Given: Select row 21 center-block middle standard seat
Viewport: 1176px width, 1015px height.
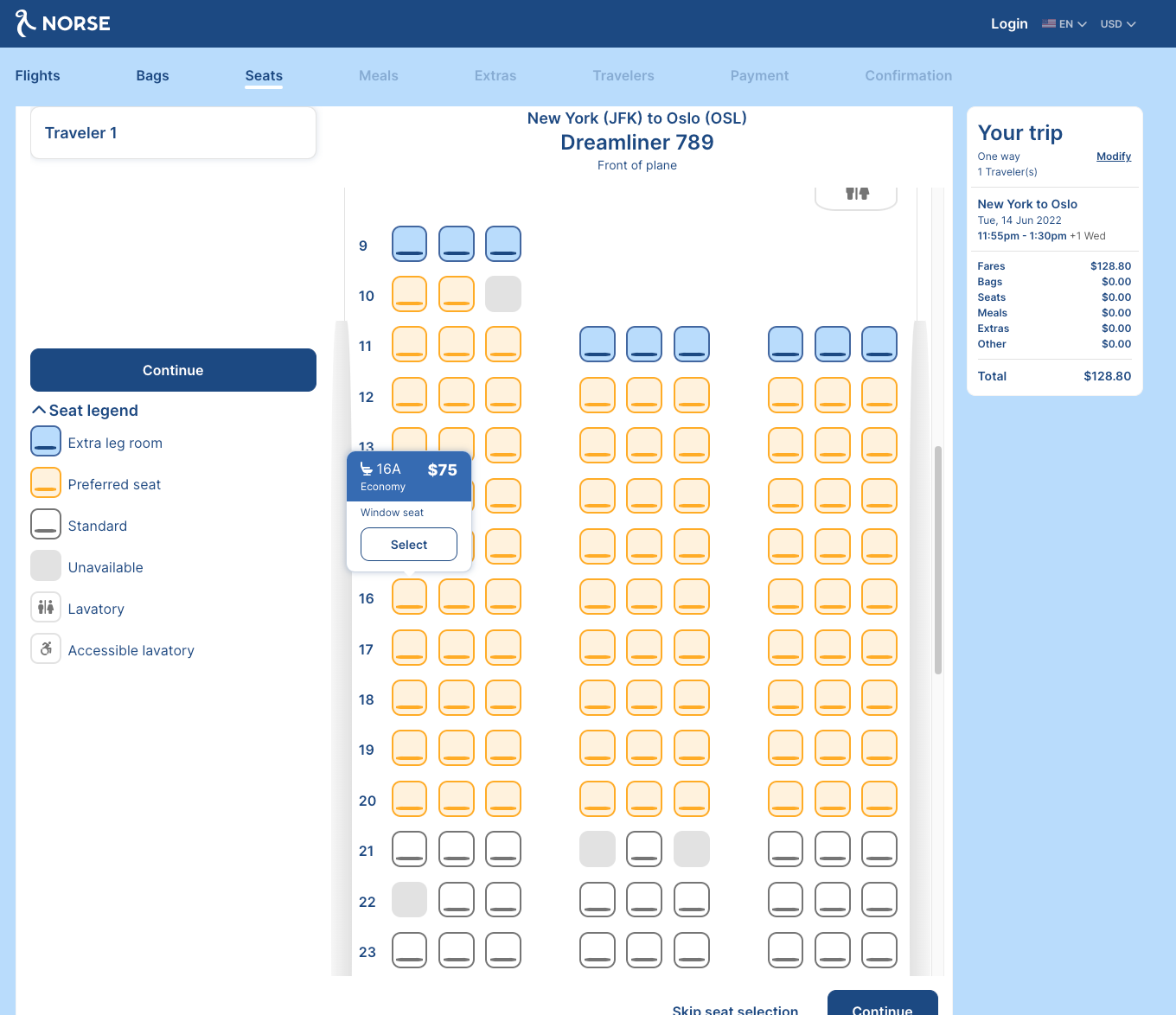Looking at the screenshot, I should (644, 849).
